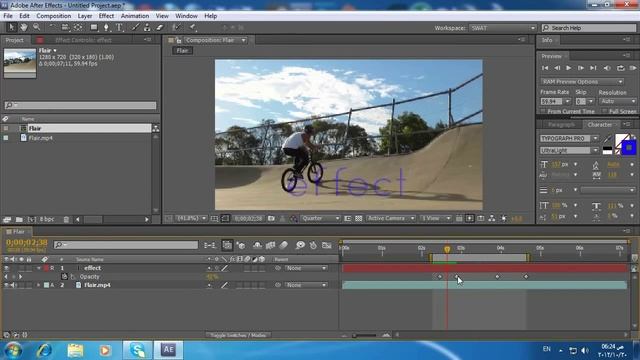
Task: Switch to Effect Controls tab
Action: [x=83, y=40]
